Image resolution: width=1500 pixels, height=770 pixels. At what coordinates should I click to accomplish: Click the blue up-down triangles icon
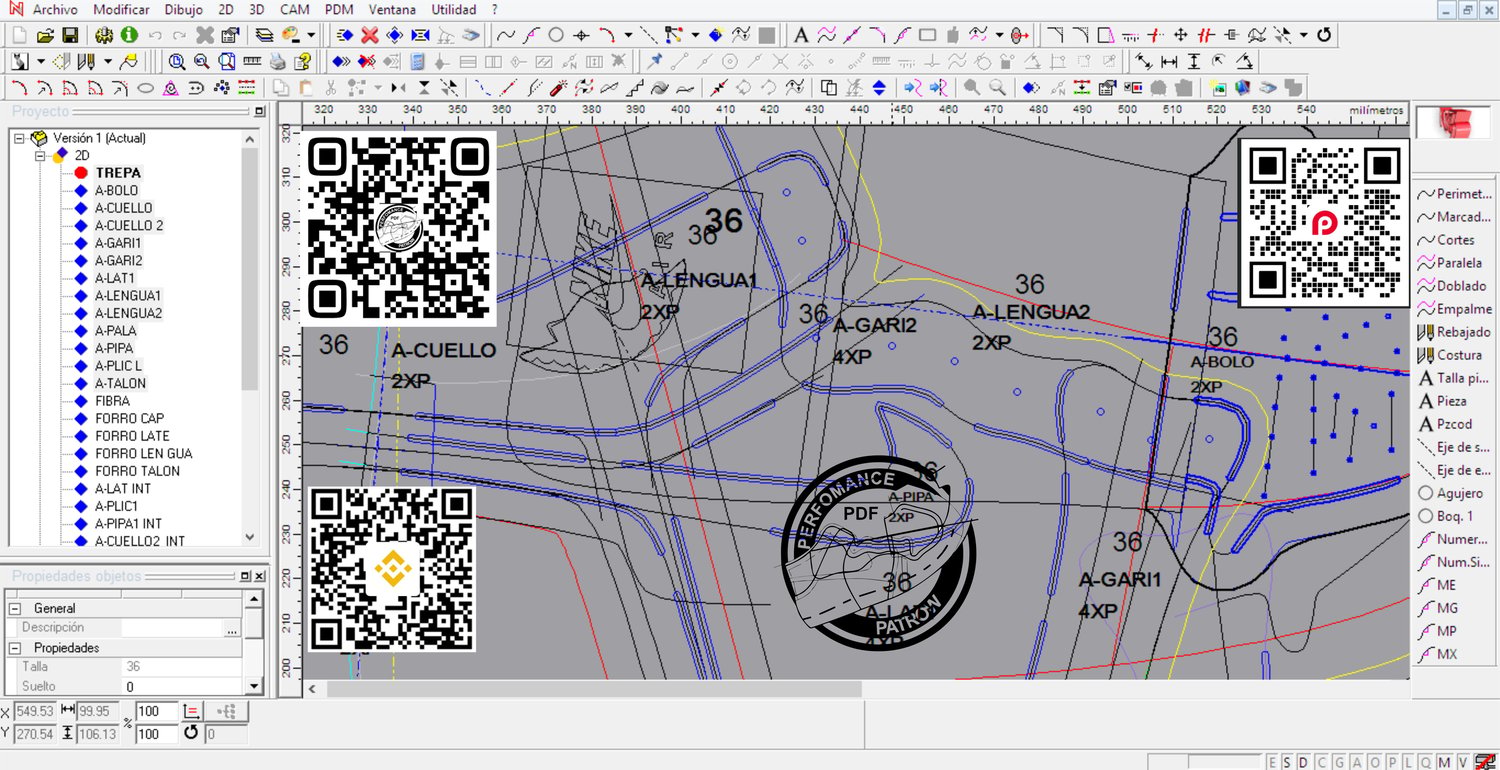click(879, 88)
